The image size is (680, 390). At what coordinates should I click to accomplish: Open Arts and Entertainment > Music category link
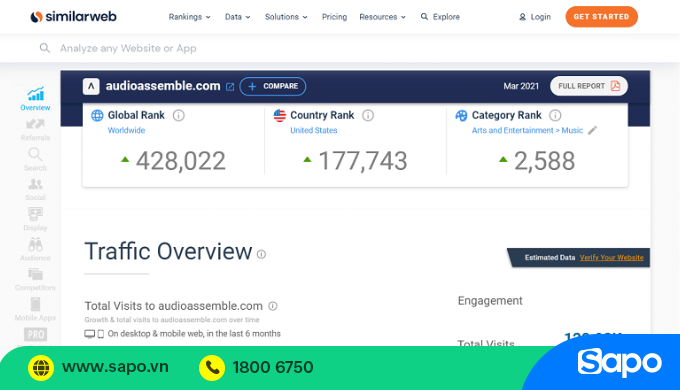click(527, 130)
